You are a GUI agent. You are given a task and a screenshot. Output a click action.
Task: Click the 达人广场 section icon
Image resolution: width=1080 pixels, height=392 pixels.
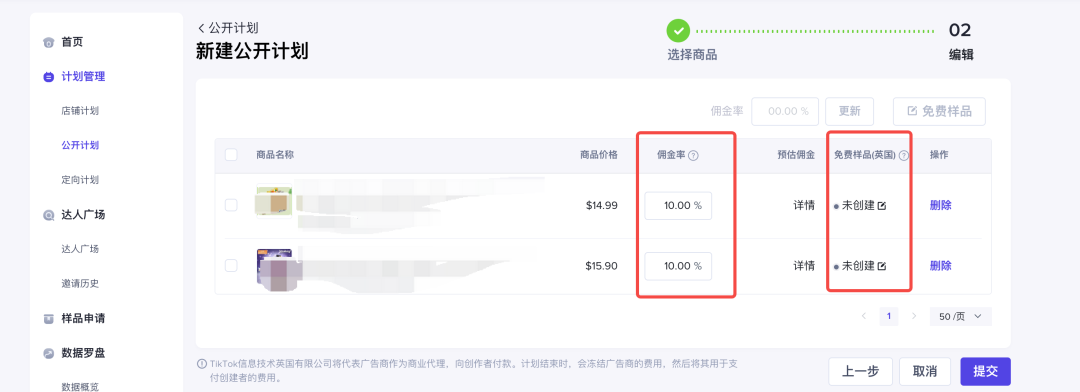click(48, 215)
